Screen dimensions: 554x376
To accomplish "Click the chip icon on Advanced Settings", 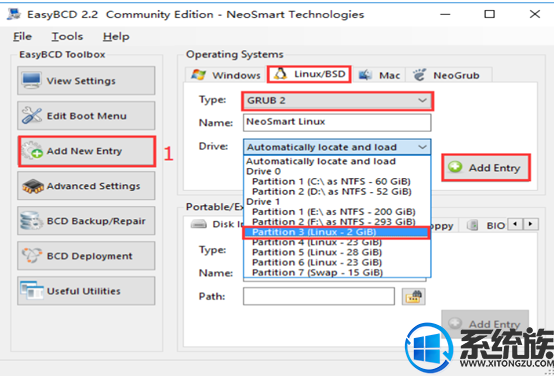I will 33,186.
